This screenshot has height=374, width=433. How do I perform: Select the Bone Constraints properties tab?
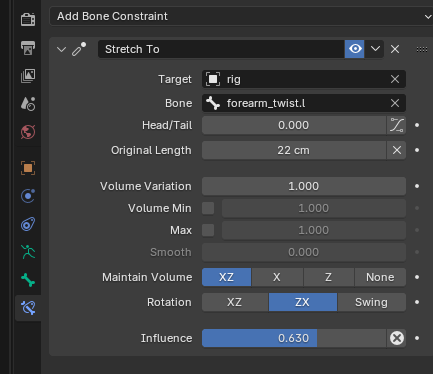pyautogui.click(x=28, y=308)
